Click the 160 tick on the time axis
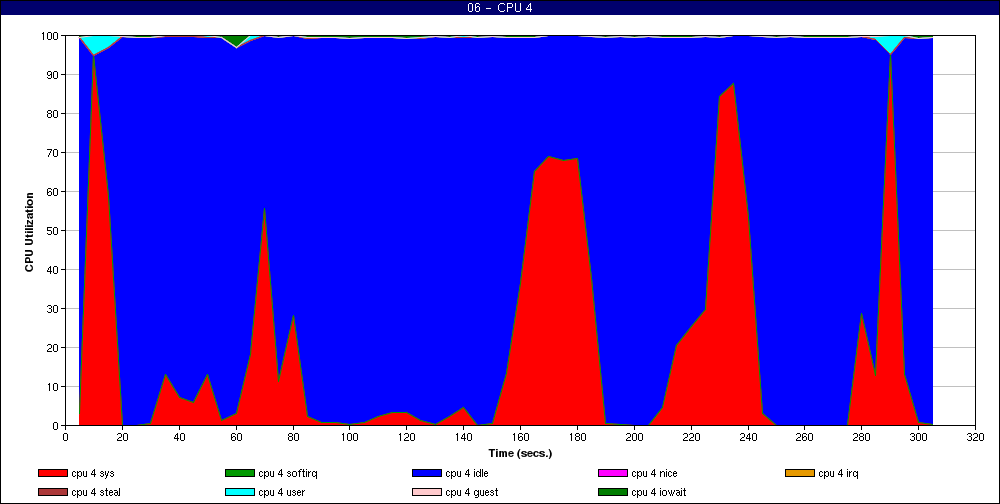Screen dimensions: 1000x504 [520, 436]
